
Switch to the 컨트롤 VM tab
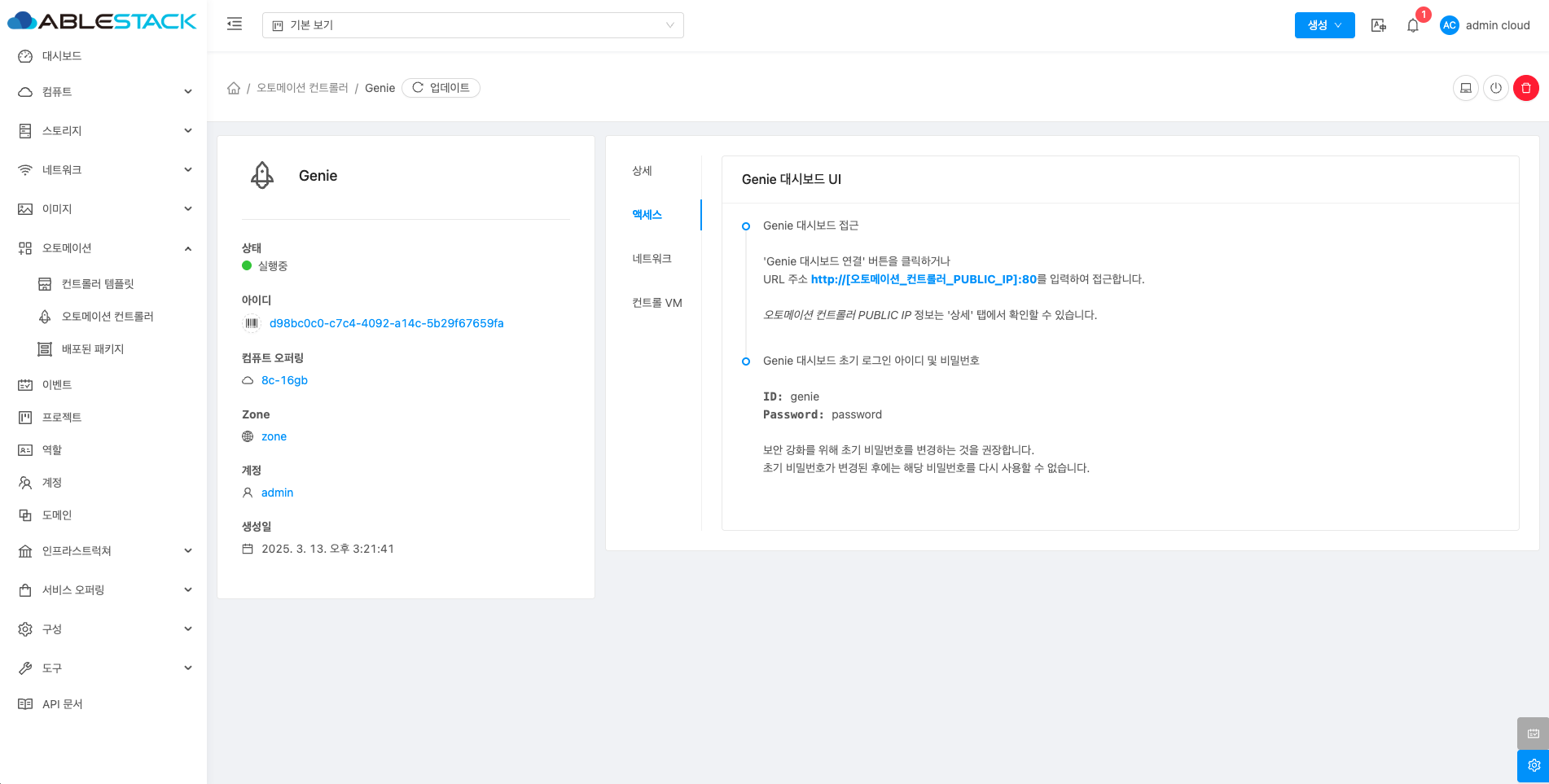pos(657,303)
